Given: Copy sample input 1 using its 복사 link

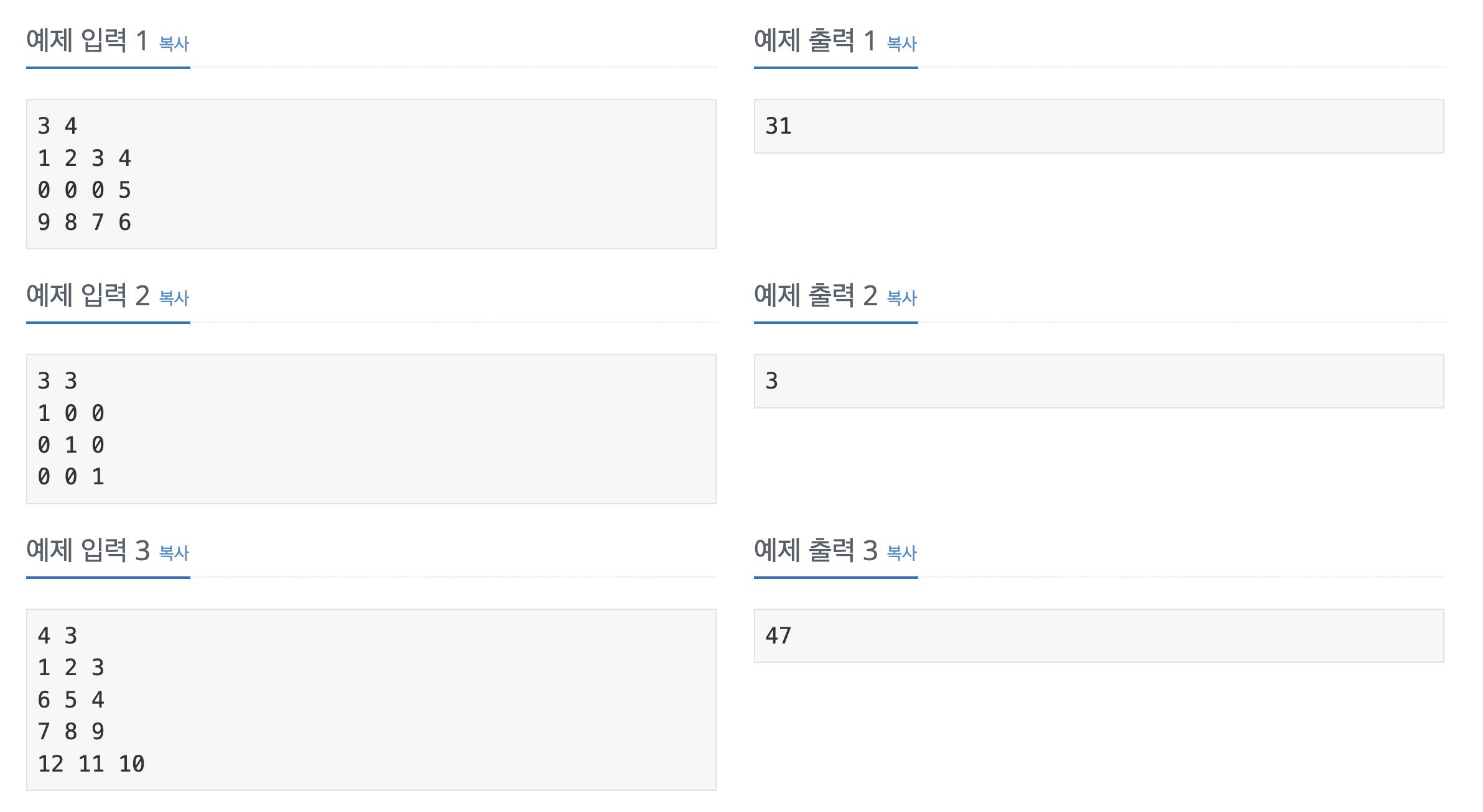Looking at the screenshot, I should click(175, 44).
